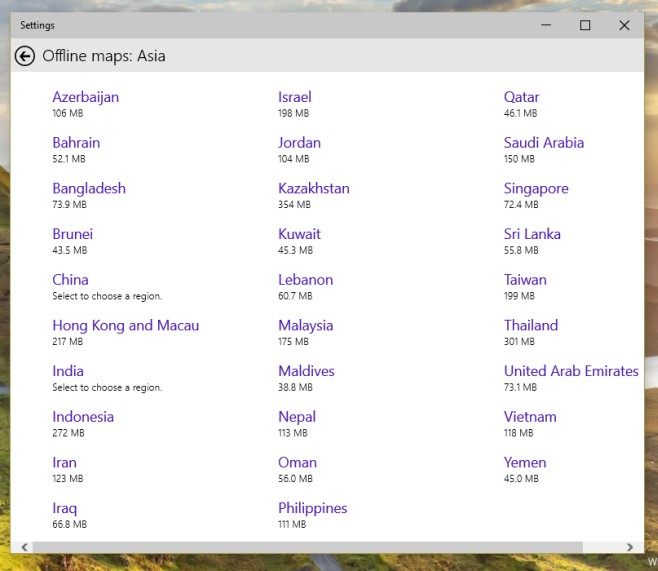This screenshot has height=571, width=658.
Task: Choose the Taiwan map
Action: (x=525, y=280)
